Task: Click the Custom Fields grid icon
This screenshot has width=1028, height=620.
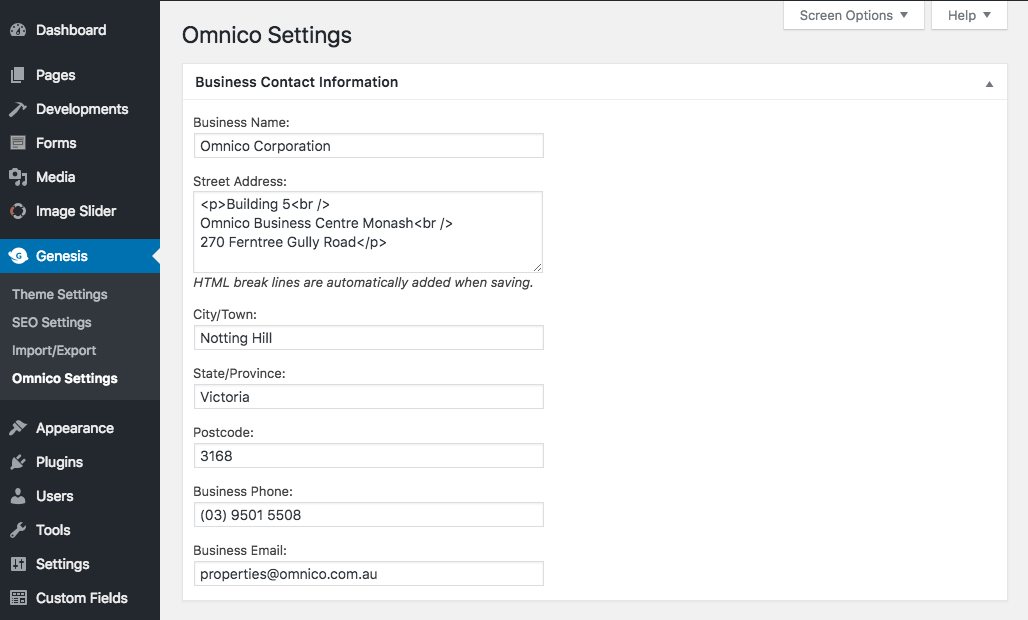Action: tap(18, 598)
